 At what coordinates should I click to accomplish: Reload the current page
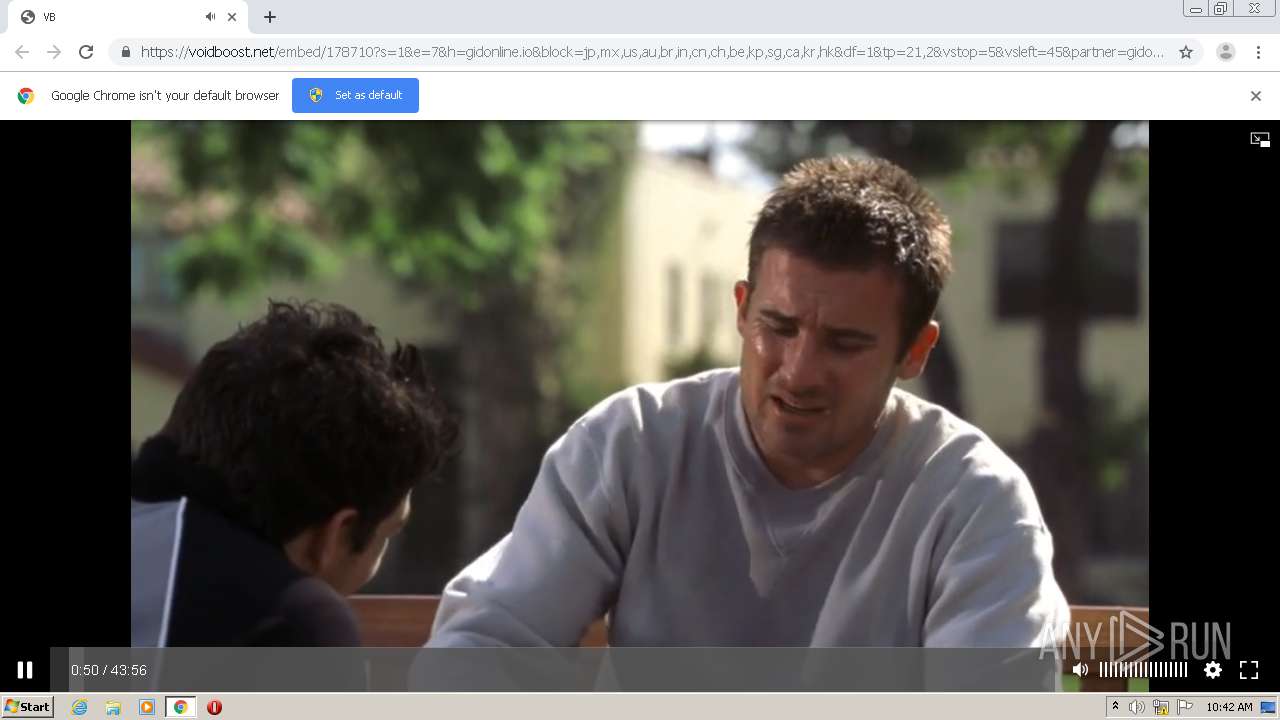point(86,52)
